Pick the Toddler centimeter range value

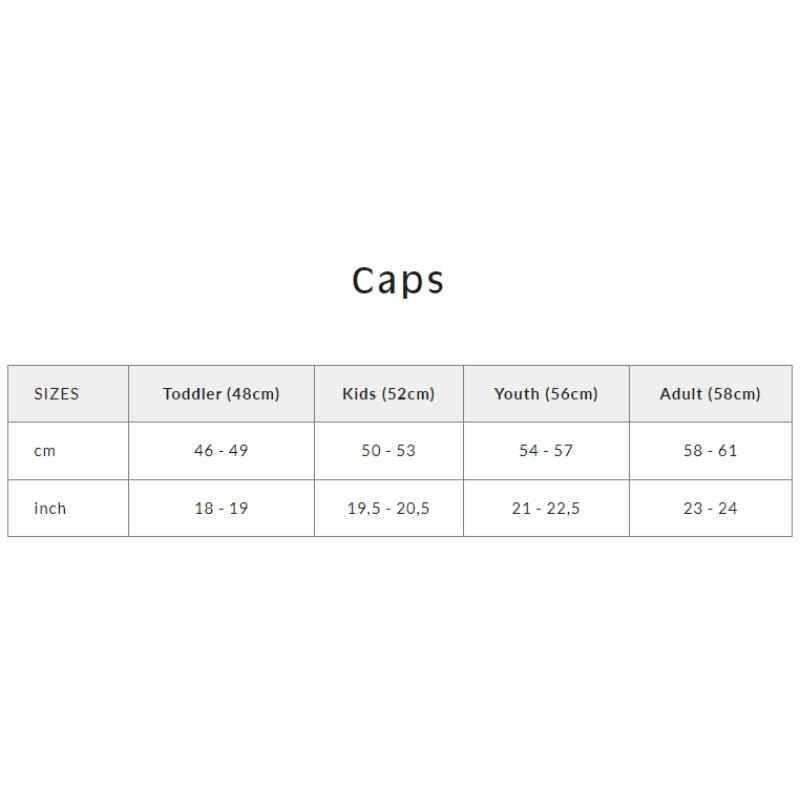221,451
